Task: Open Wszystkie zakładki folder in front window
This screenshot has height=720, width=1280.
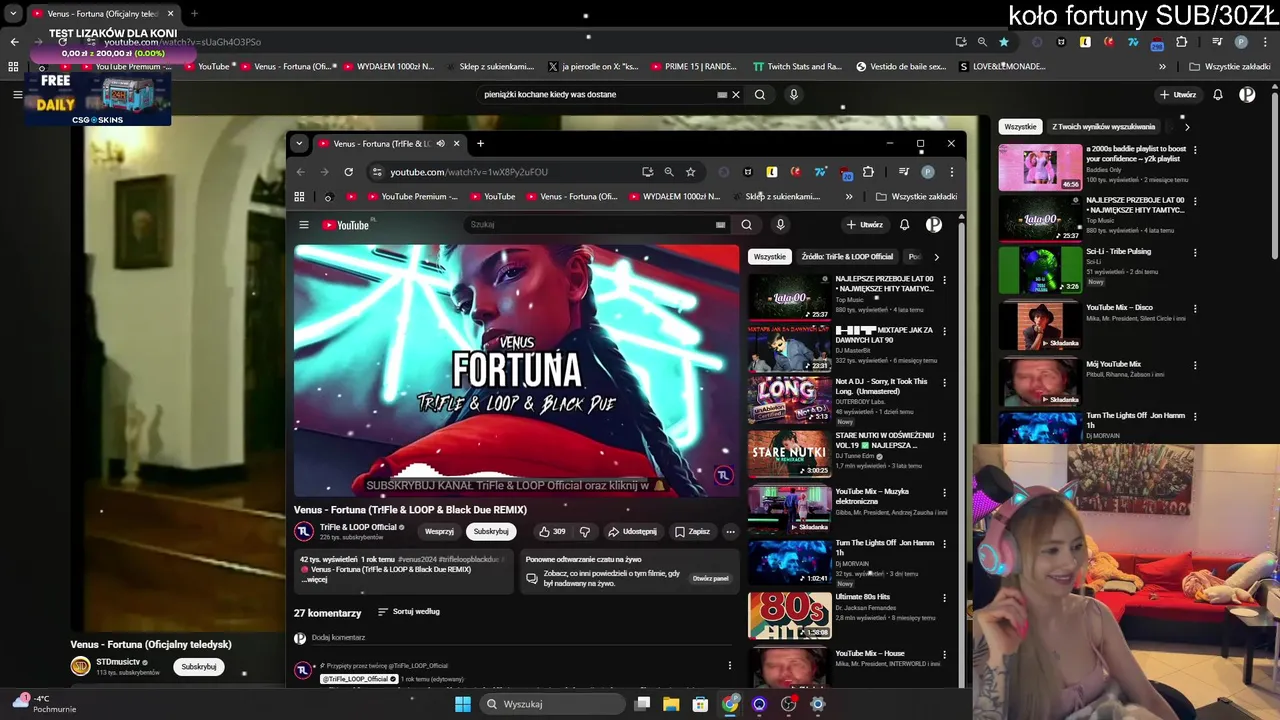Action: pos(916,197)
